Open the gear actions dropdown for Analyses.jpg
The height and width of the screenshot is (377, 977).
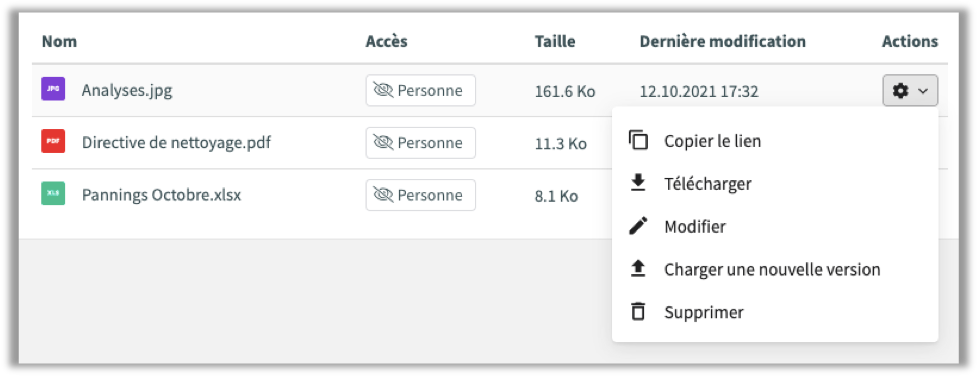pos(910,91)
